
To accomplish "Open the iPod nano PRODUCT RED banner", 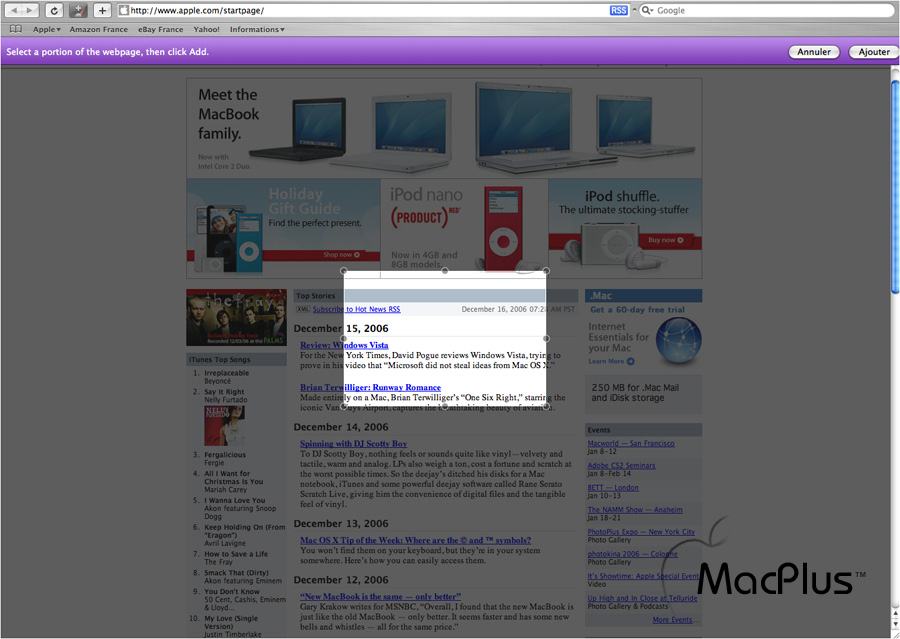I will tap(464, 228).
